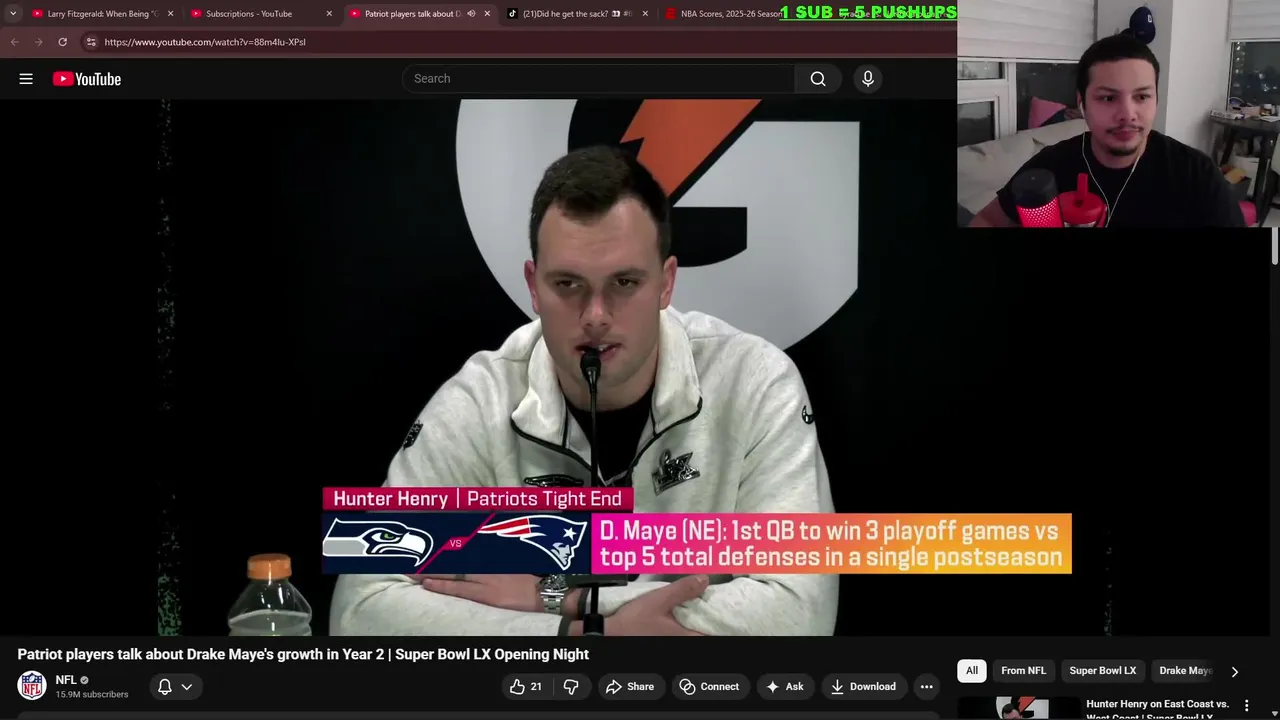Viewport: 1280px width, 720px height.
Task: Switch to Subscriptions - YouTube tab
Action: (x=260, y=14)
